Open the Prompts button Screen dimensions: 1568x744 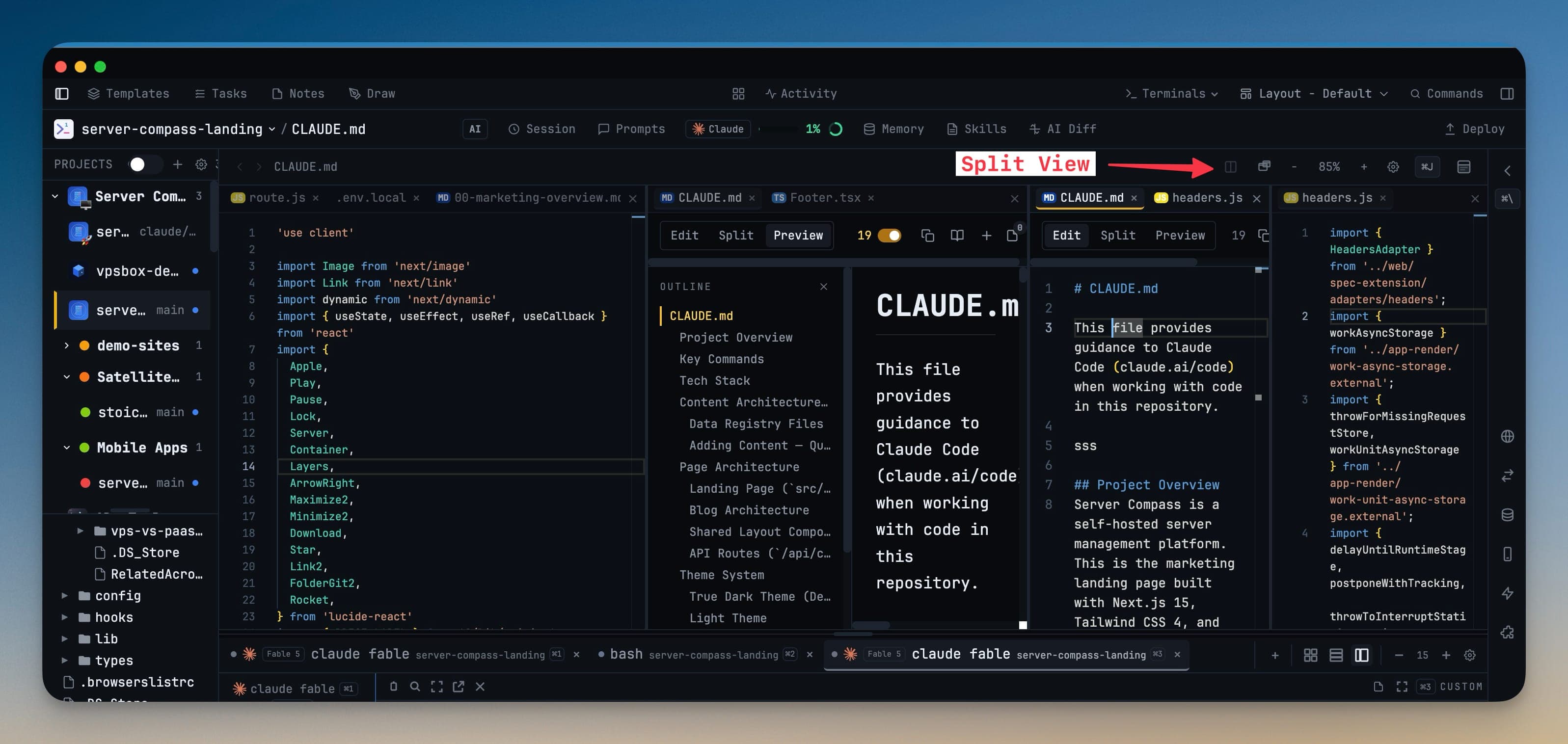[x=631, y=129]
